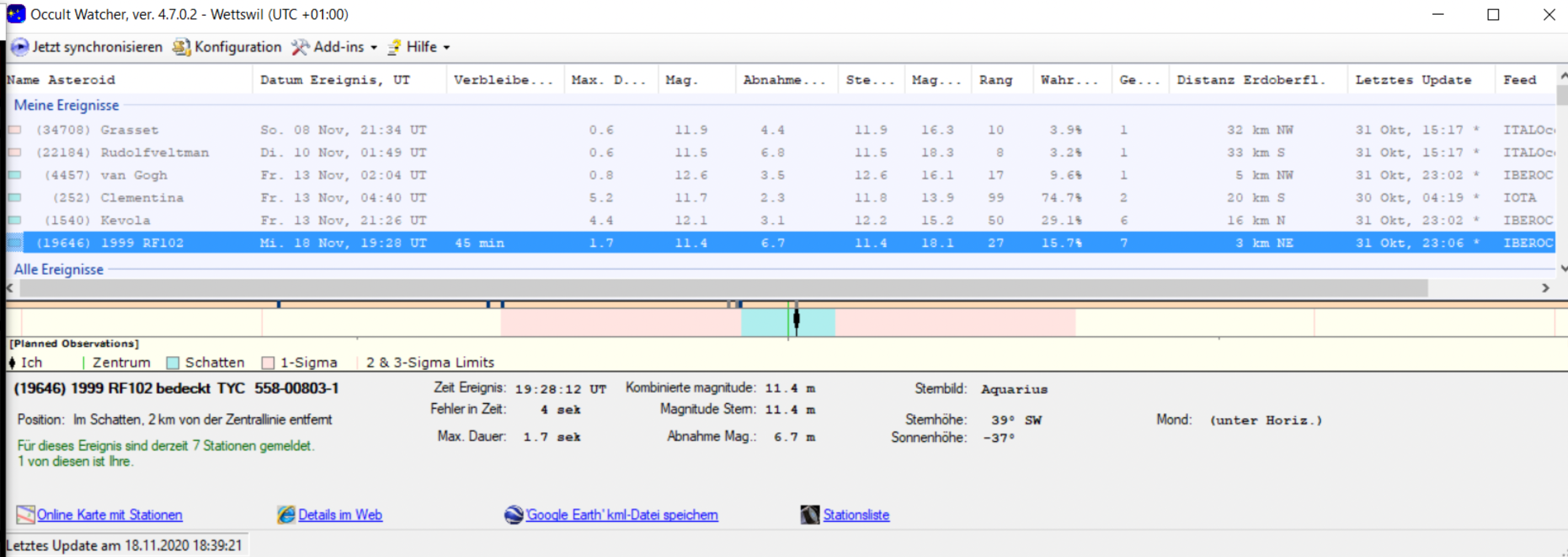This screenshot has width=1568, height=557.
Task: Sort by Name Asteroid column header
Action: click(61, 80)
